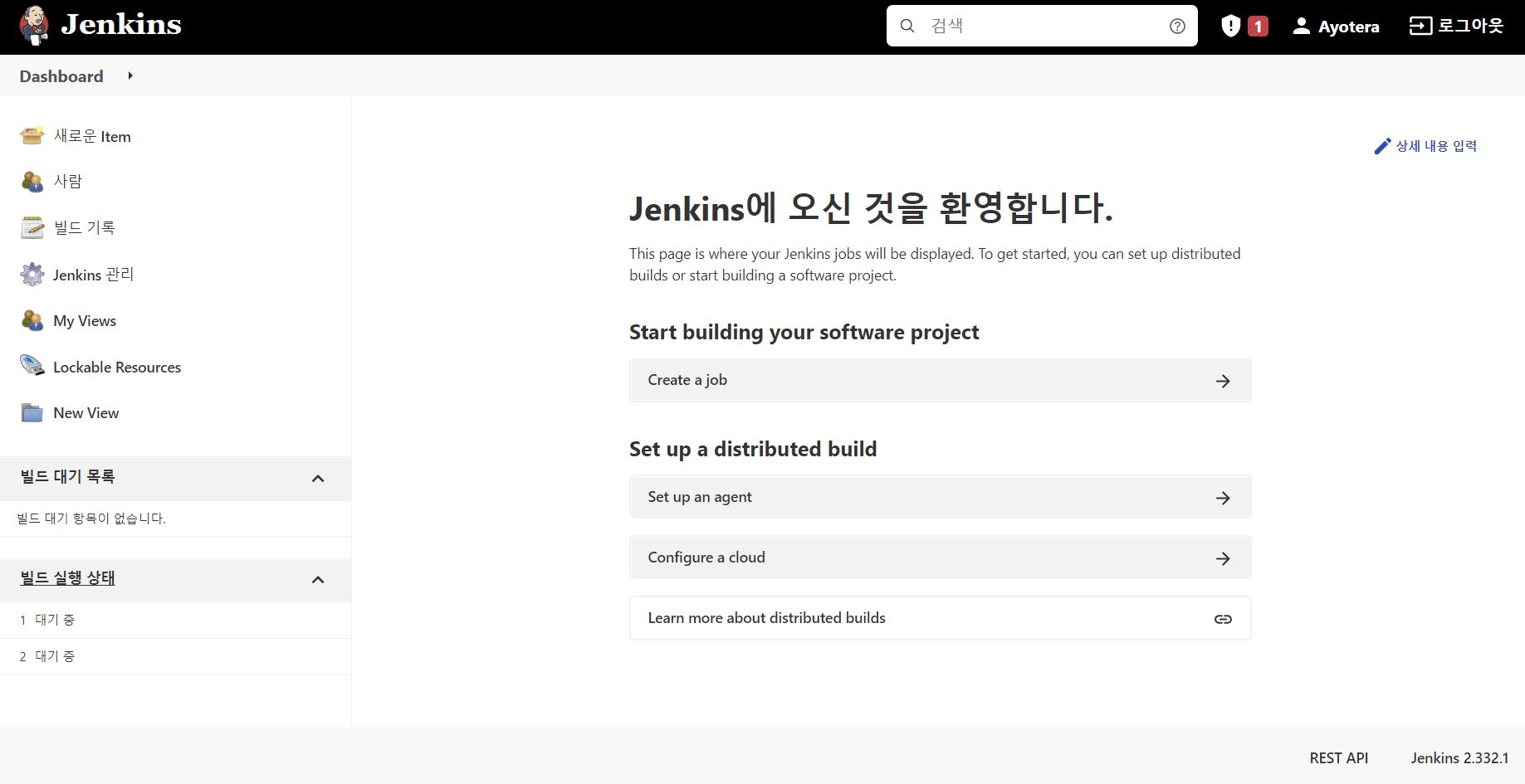Click the 빌드 기록 notepad icon

[x=32, y=227]
